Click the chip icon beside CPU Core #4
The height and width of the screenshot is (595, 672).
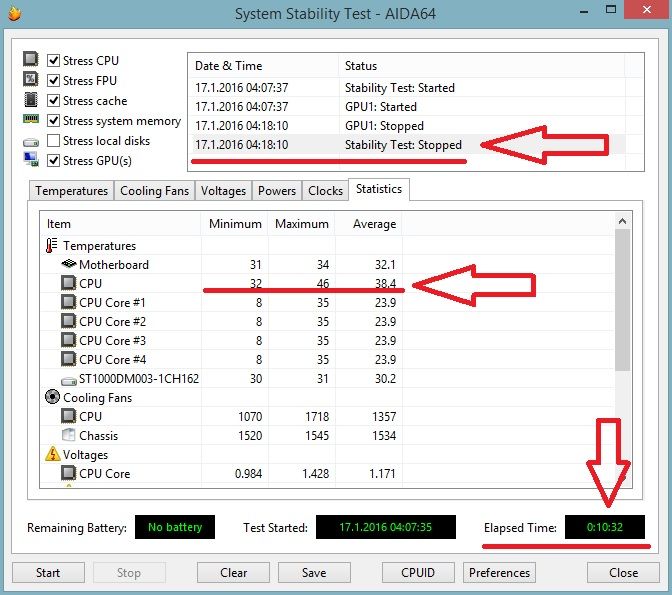[x=68, y=359]
